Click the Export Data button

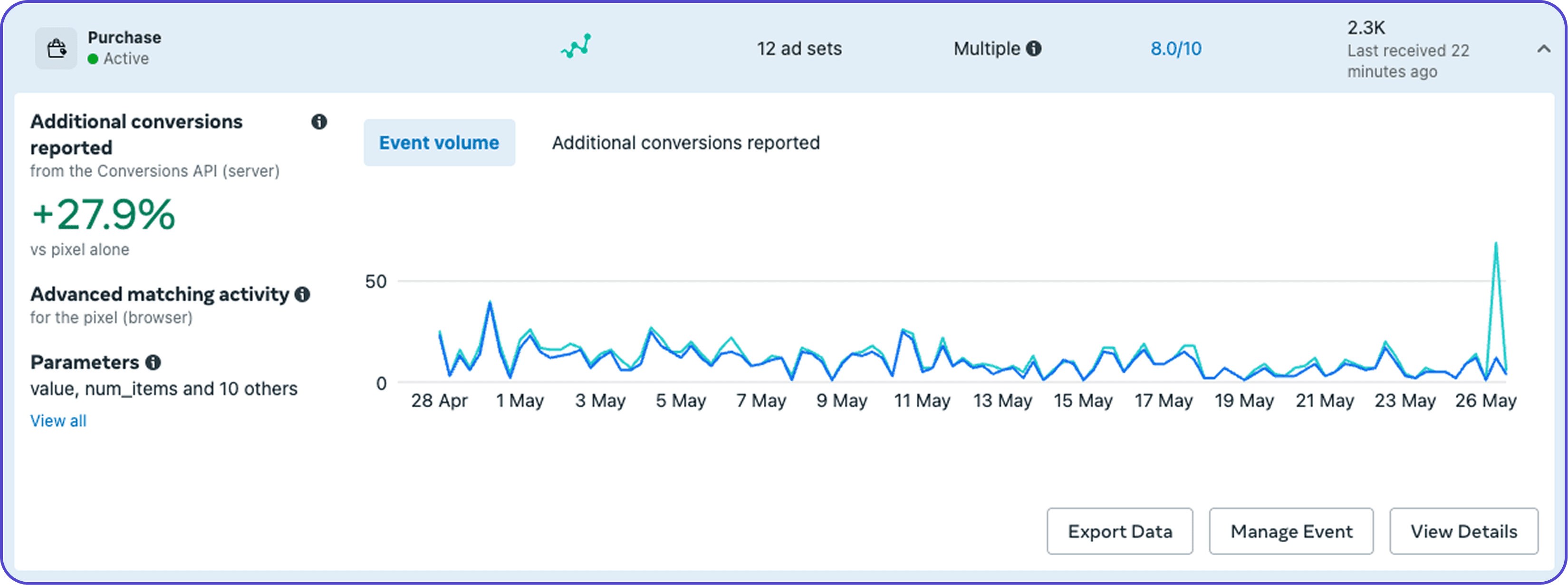[x=1119, y=531]
